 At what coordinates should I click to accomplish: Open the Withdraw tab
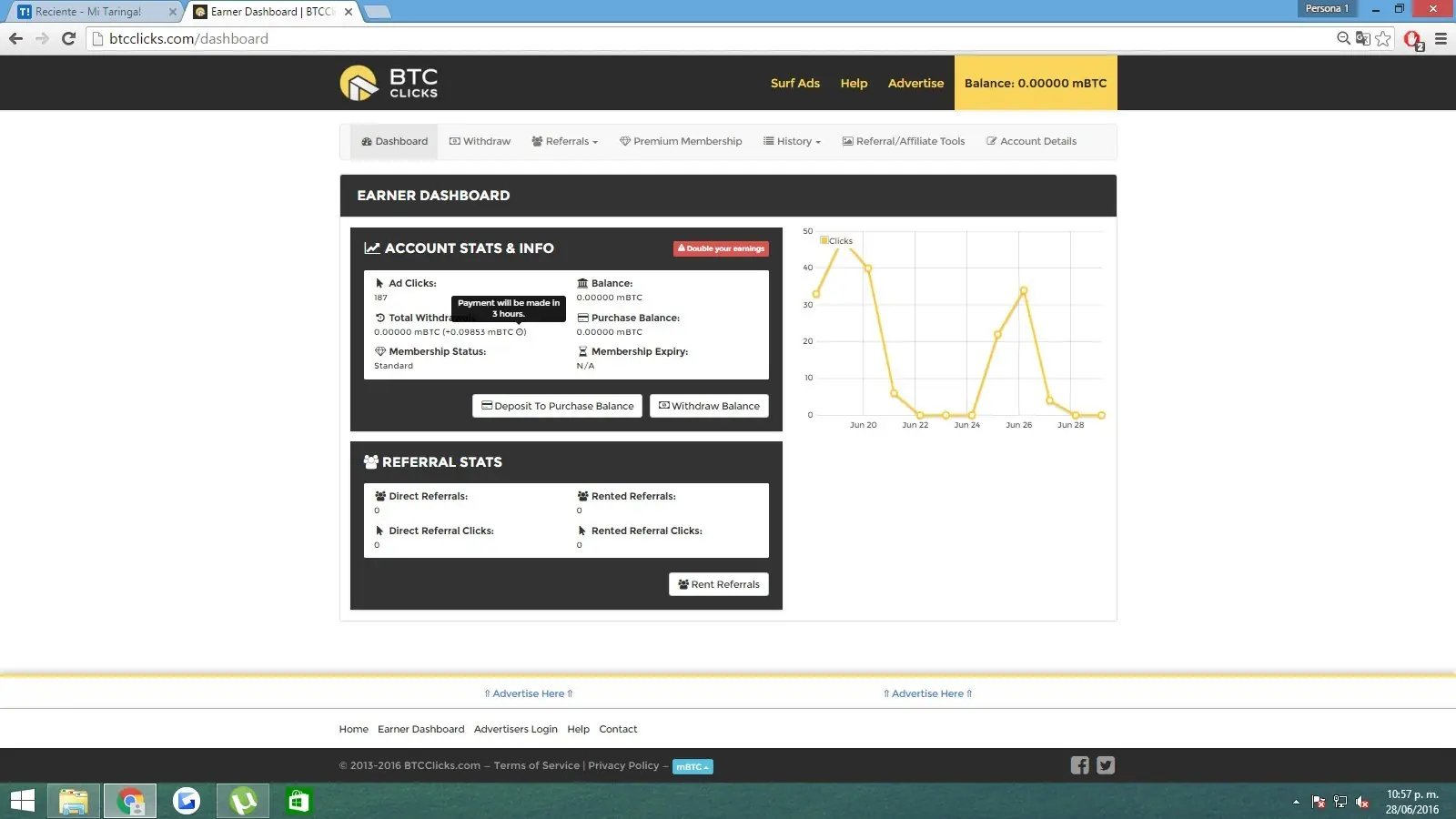(x=480, y=141)
